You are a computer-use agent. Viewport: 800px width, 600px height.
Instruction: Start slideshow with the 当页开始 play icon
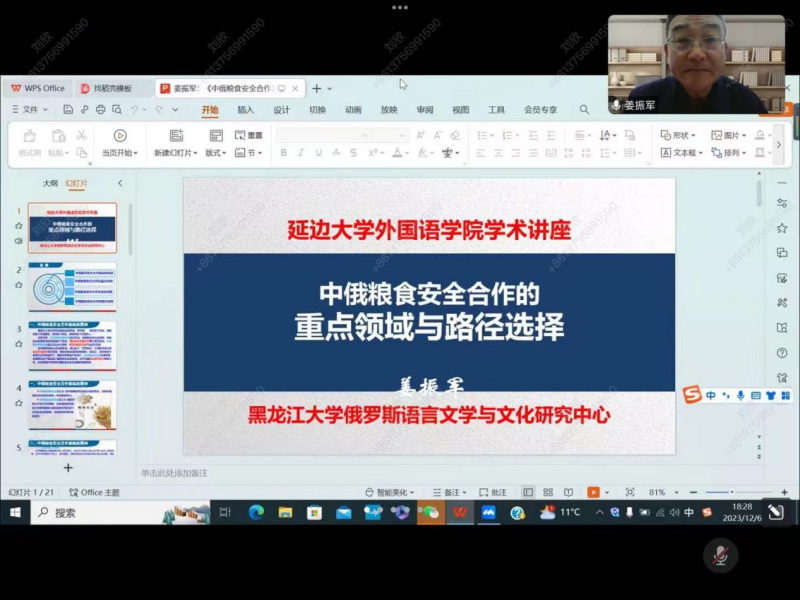click(x=120, y=135)
